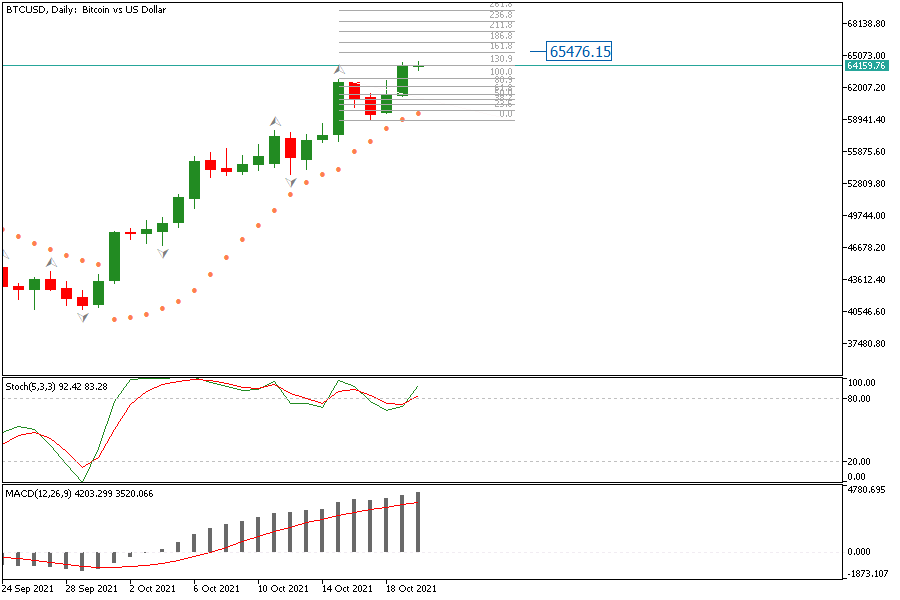Select the 236.8 Fibonacci level label

tap(501, 15)
